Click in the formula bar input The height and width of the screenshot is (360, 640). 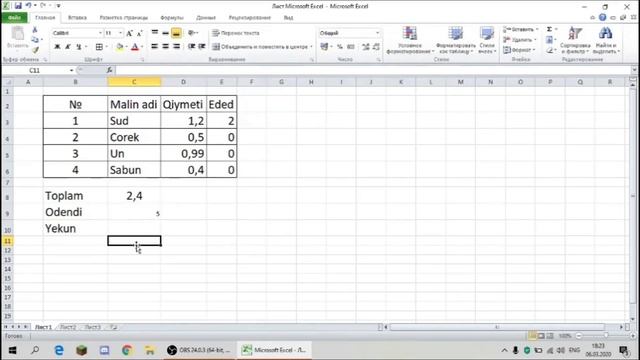(x=373, y=70)
